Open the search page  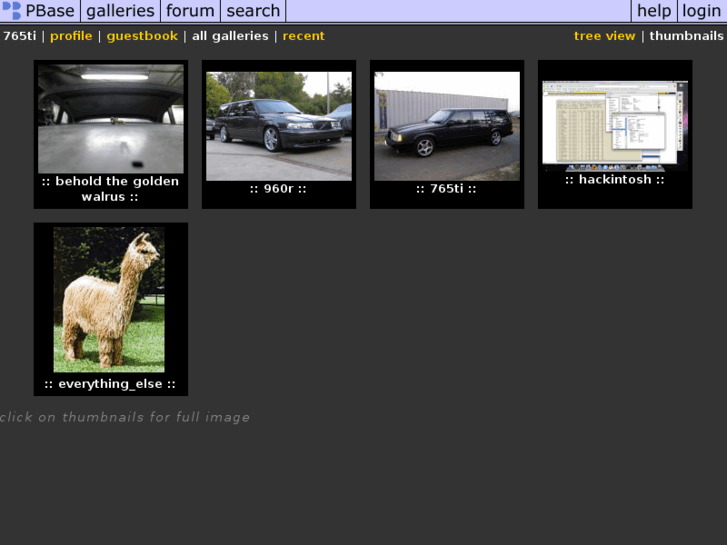click(253, 11)
